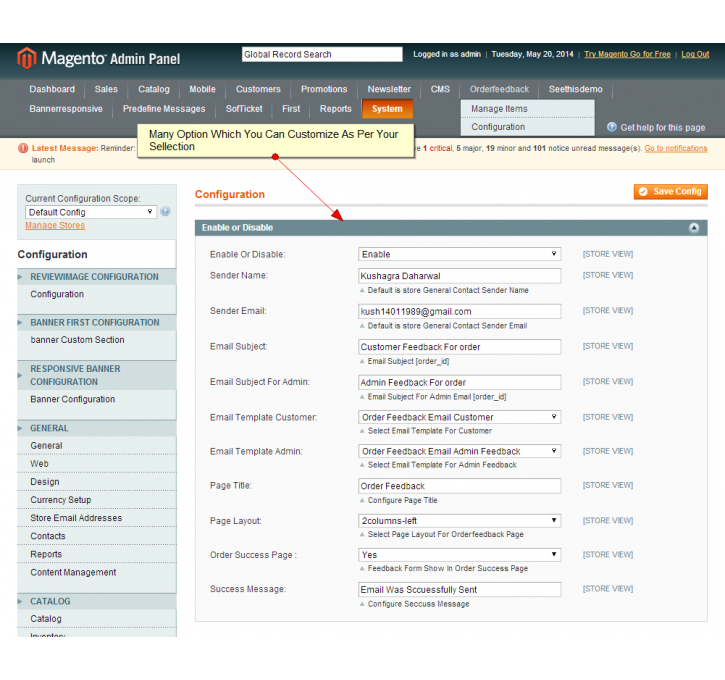Open Contacts item in sidebar
This screenshot has height=680, width=725.
point(48,536)
